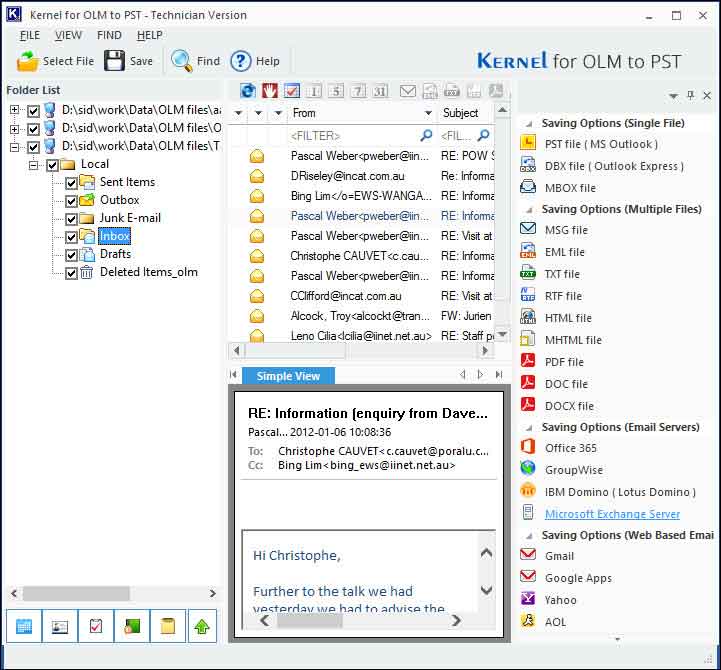Uncheck the Deleted Items_olm checkbox

pyautogui.click(x=71, y=273)
